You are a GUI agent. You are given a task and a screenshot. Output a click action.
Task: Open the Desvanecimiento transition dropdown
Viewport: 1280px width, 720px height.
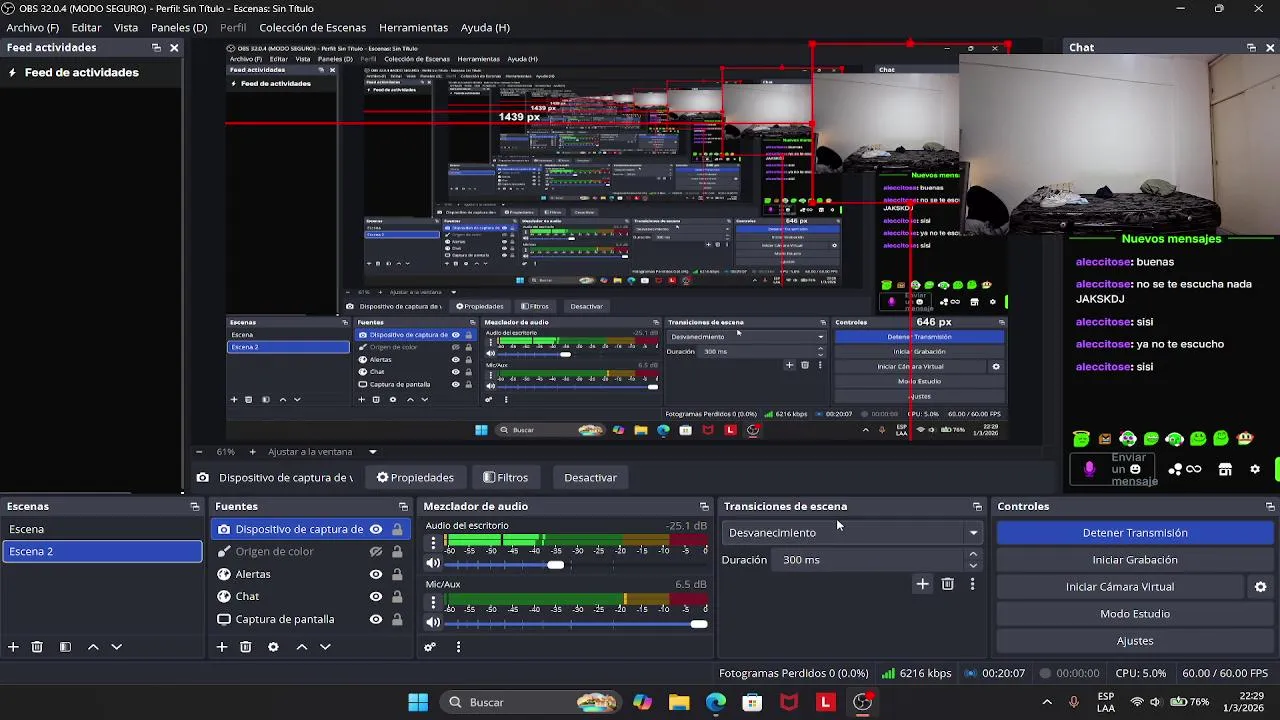[x=854, y=533]
